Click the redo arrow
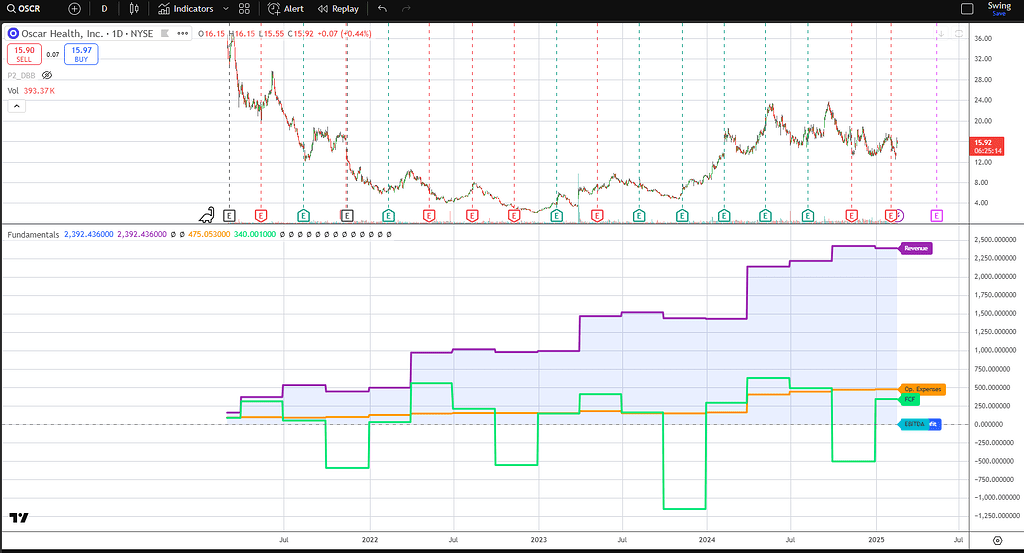The height and width of the screenshot is (553, 1024). [x=408, y=8]
